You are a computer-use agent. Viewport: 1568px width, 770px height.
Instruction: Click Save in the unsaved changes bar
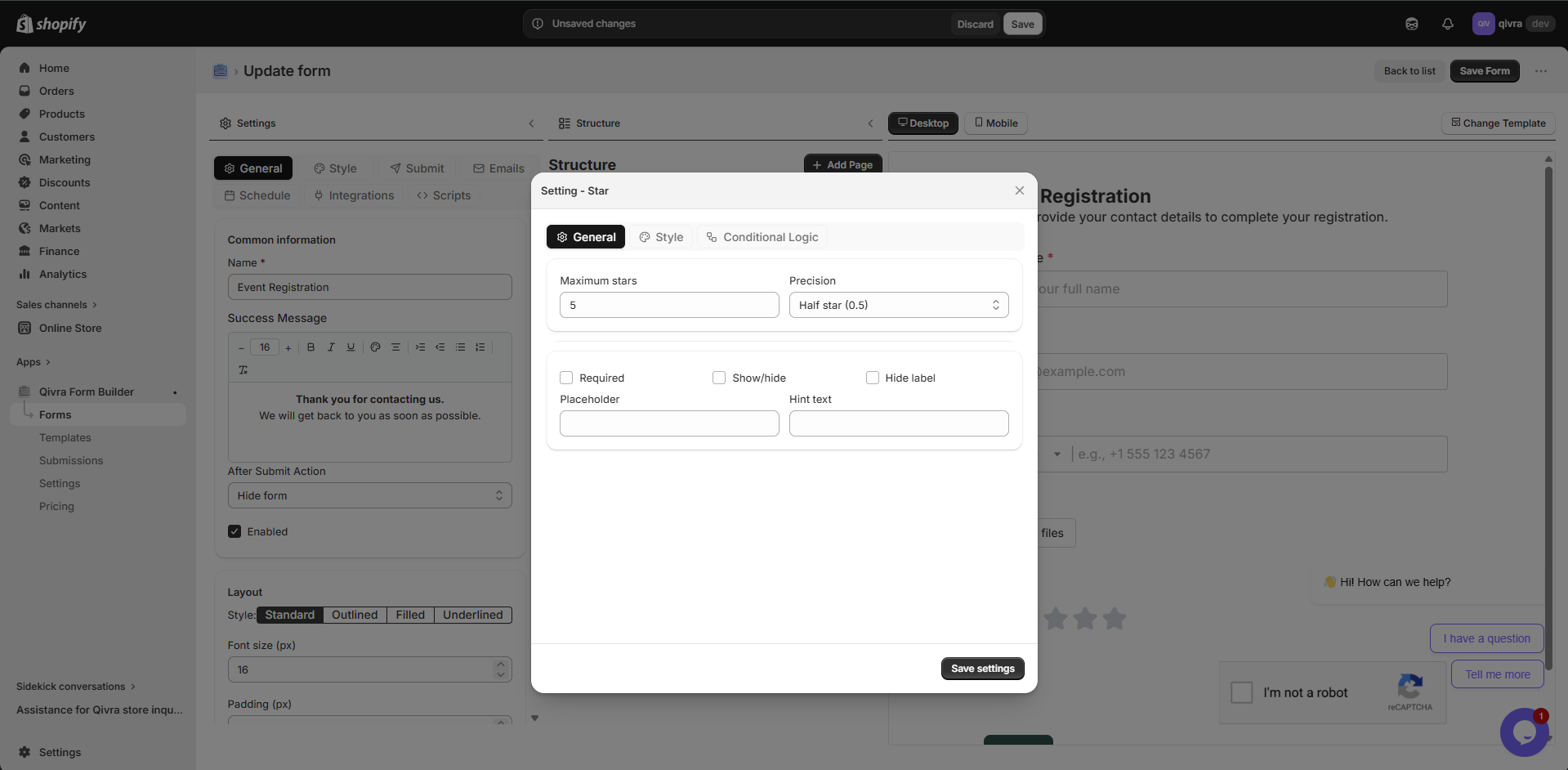(x=1022, y=24)
